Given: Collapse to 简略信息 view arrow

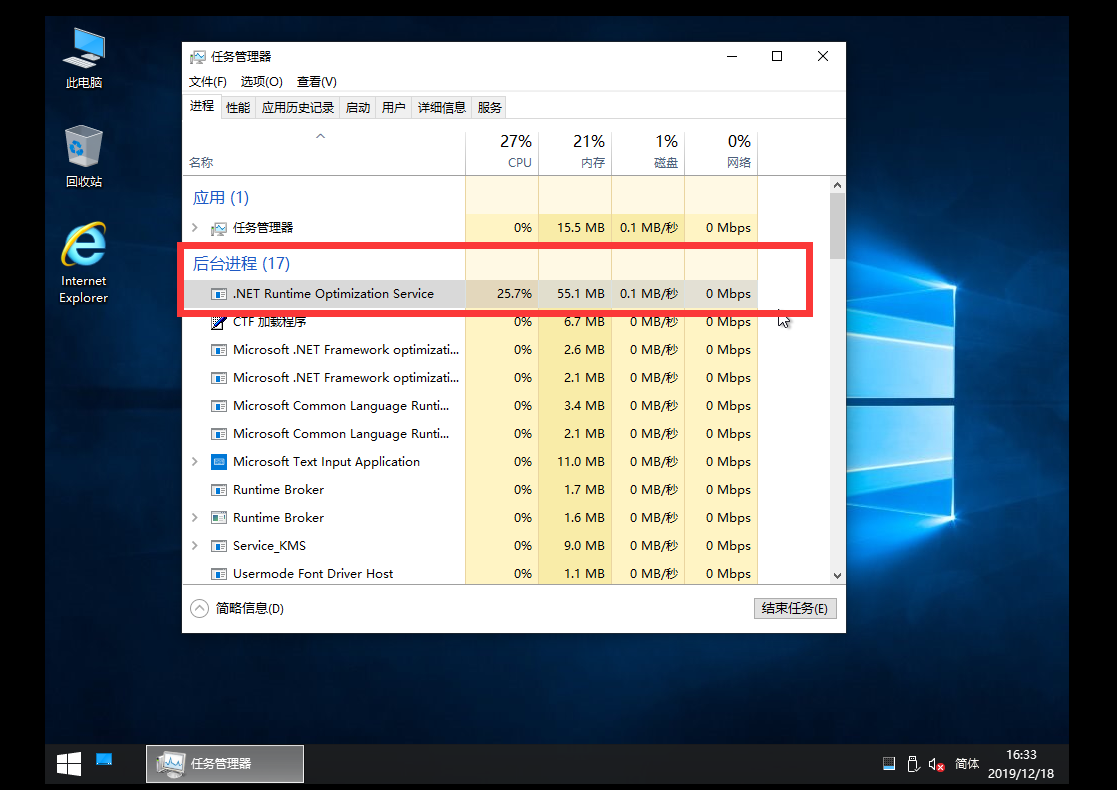Looking at the screenshot, I should pos(199,608).
